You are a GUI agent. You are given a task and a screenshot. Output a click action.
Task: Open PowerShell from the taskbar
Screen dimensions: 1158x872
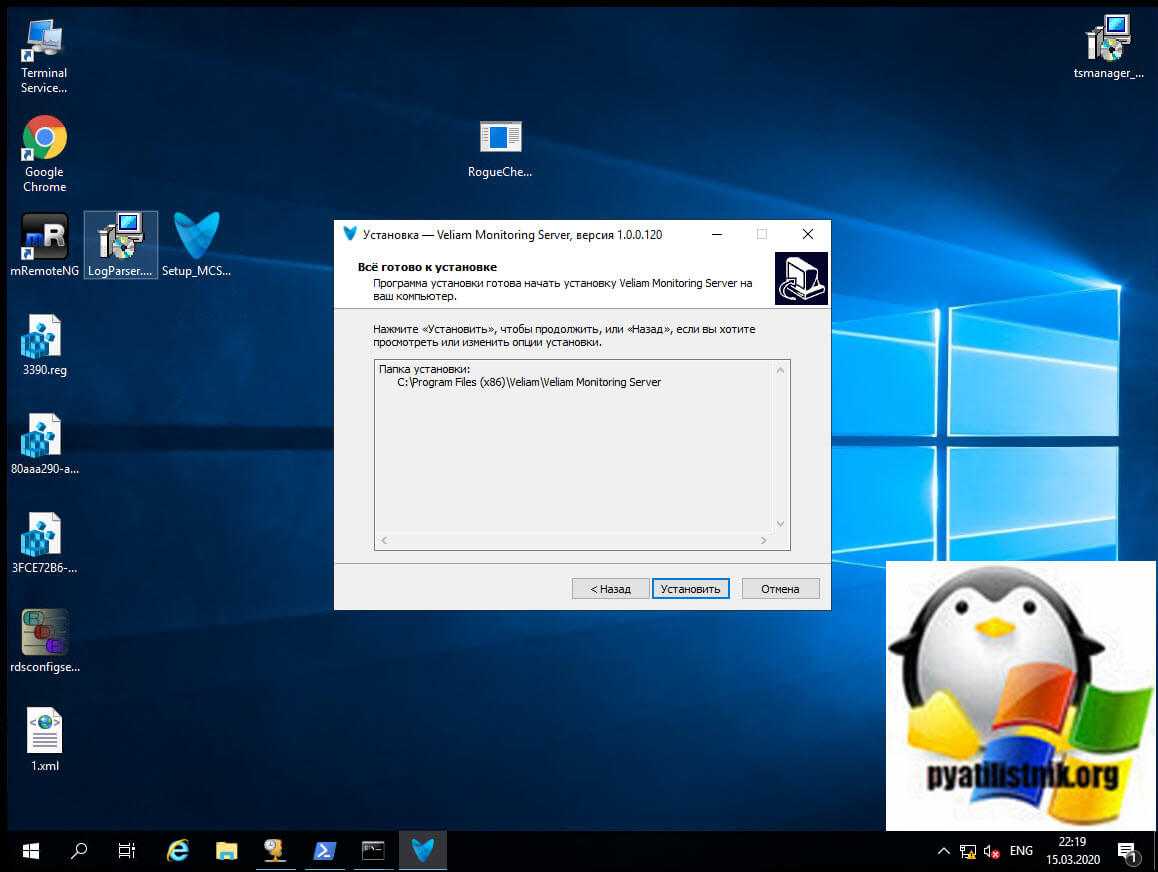tap(324, 851)
